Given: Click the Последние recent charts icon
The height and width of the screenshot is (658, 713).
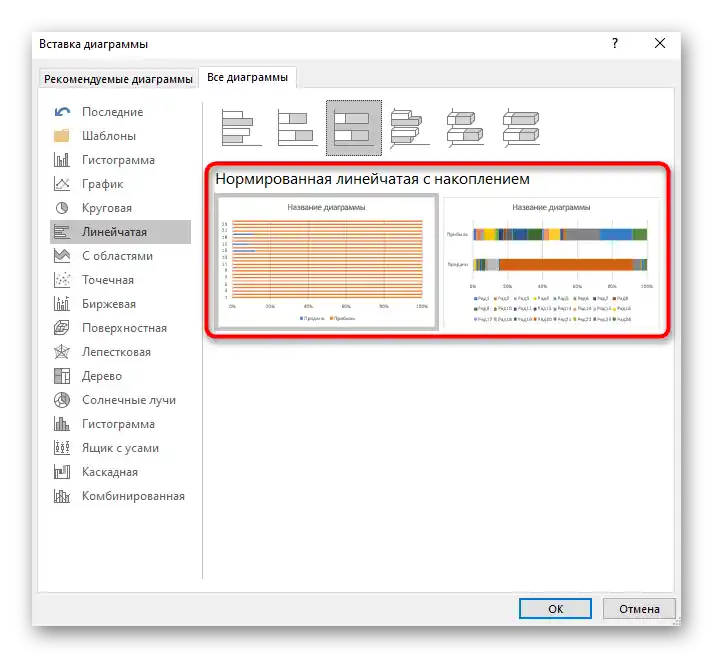Looking at the screenshot, I should coord(62,112).
